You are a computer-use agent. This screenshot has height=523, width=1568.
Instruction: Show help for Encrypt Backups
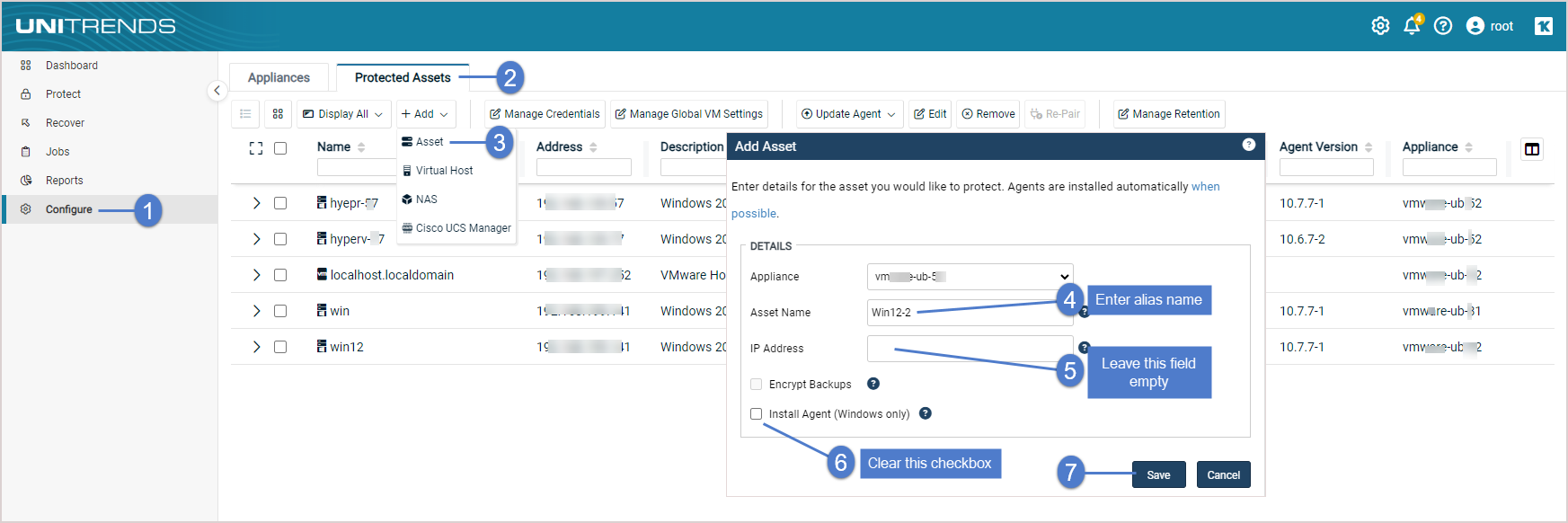873,384
